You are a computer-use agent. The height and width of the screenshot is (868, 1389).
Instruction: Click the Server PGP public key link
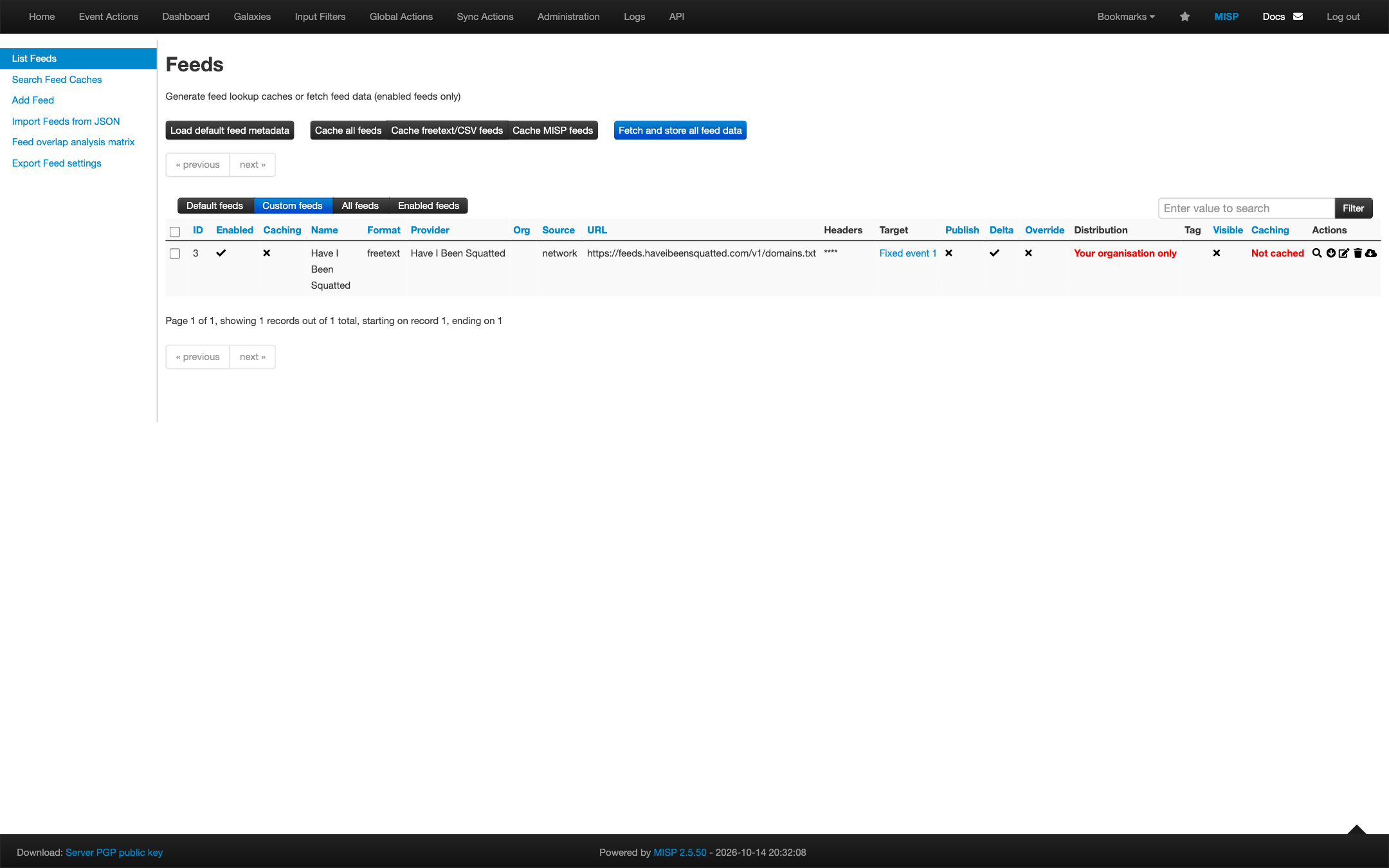[x=114, y=853]
